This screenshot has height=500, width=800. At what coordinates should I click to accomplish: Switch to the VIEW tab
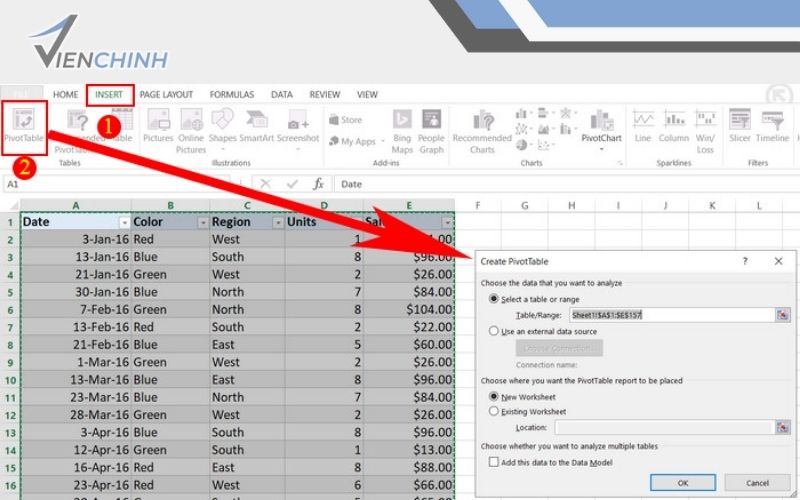point(367,94)
